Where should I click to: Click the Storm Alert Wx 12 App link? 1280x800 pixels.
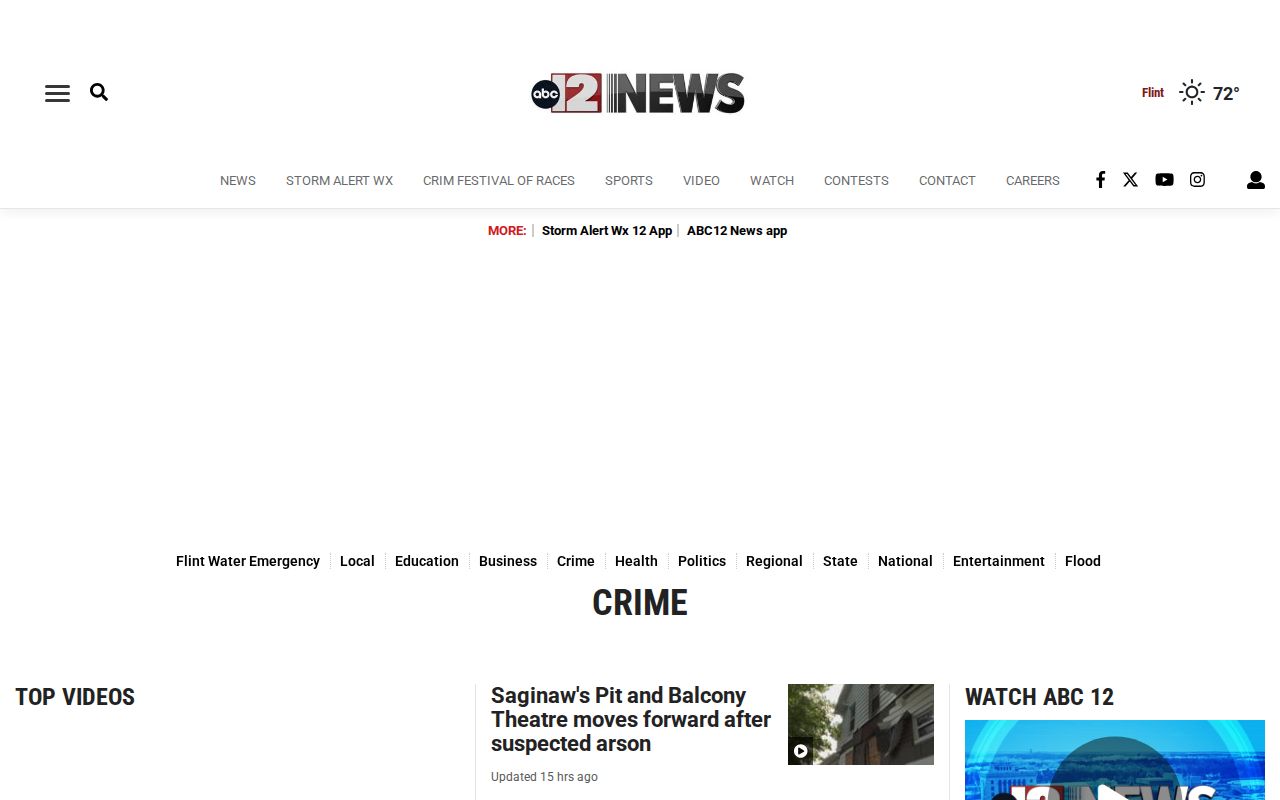coord(607,231)
